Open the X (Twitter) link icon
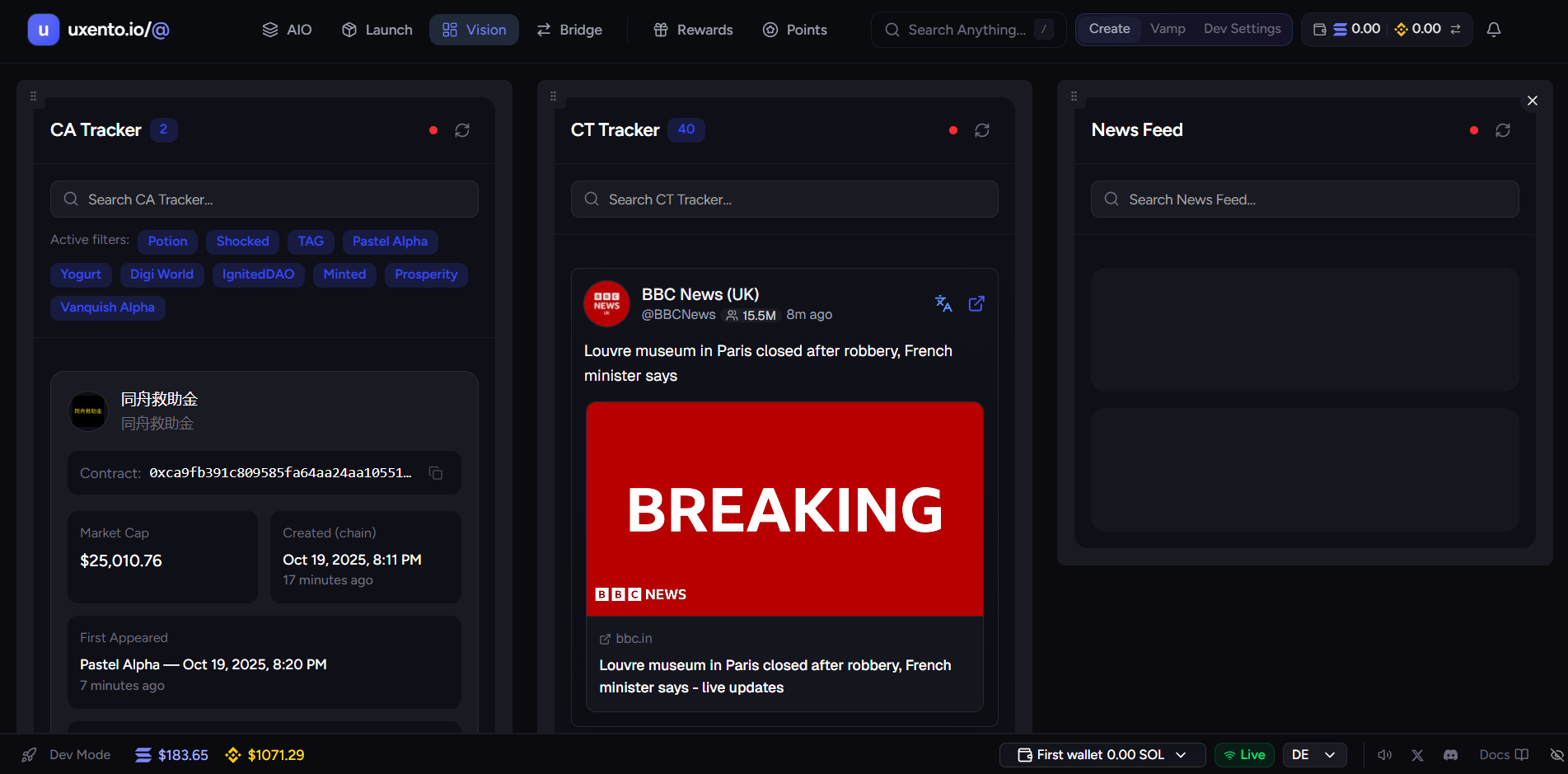This screenshot has height=774, width=1568. point(1417,755)
